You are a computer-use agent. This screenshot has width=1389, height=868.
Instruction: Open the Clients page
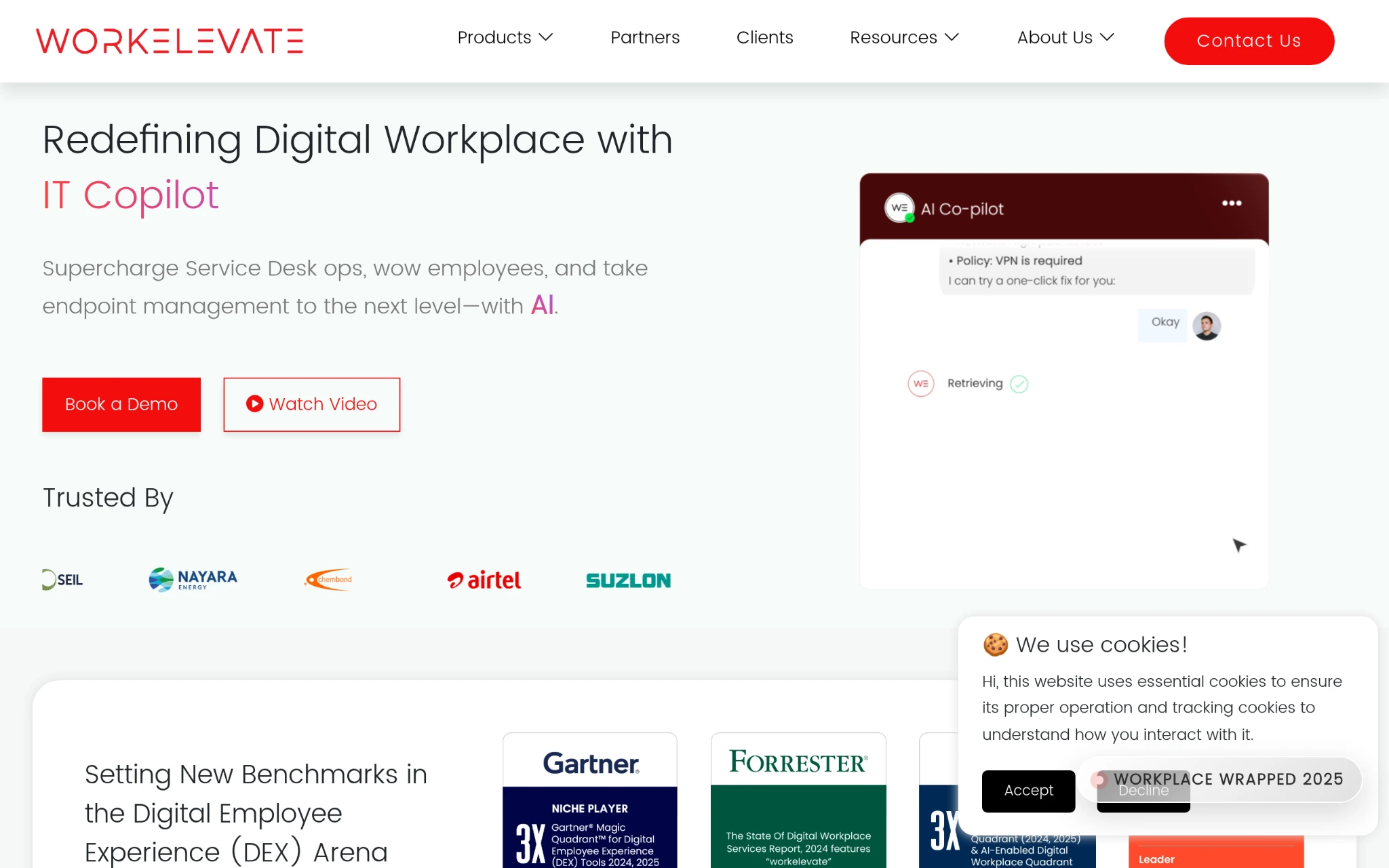(x=765, y=37)
